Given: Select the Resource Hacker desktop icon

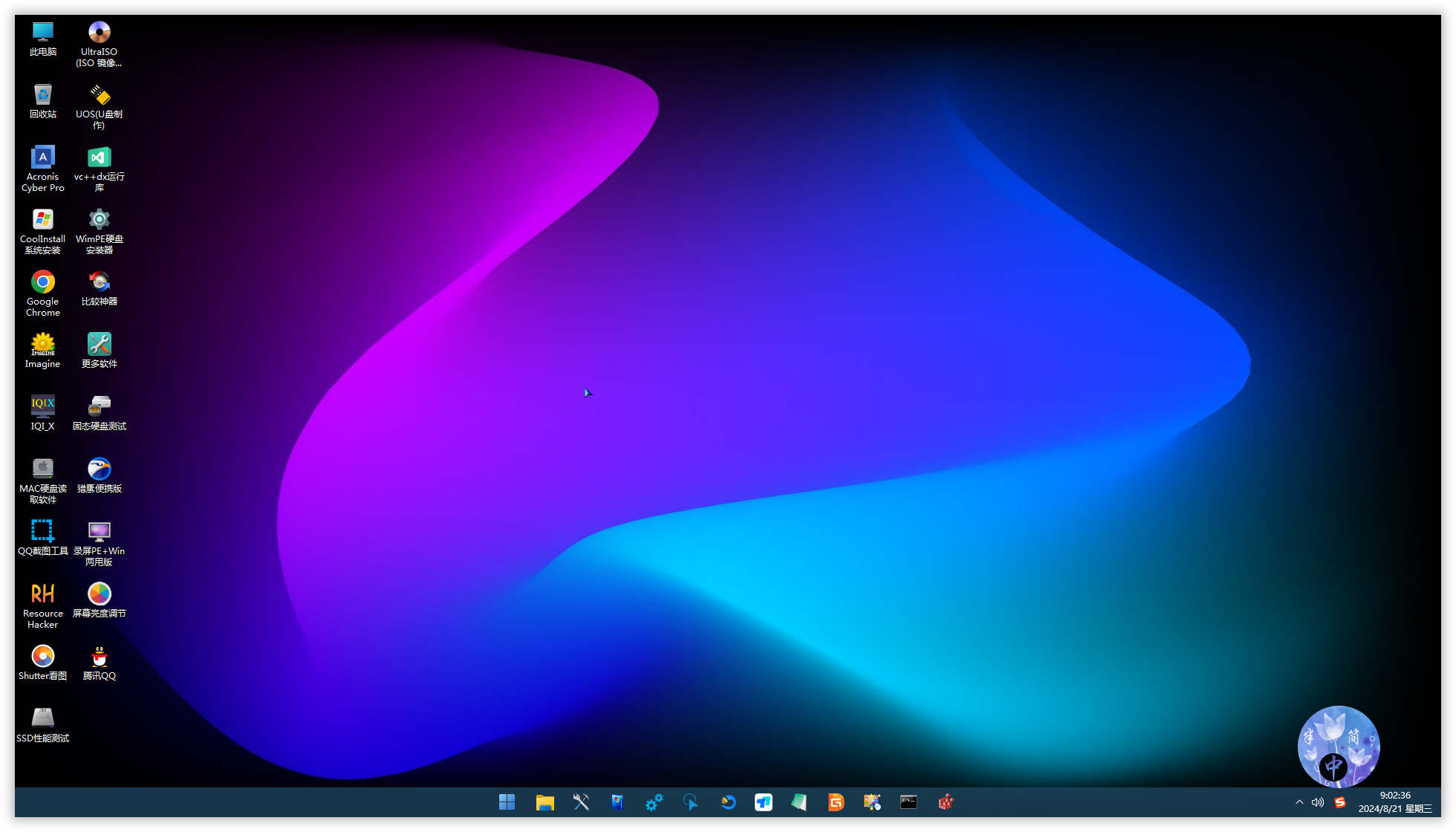Looking at the screenshot, I should click(x=43, y=605).
